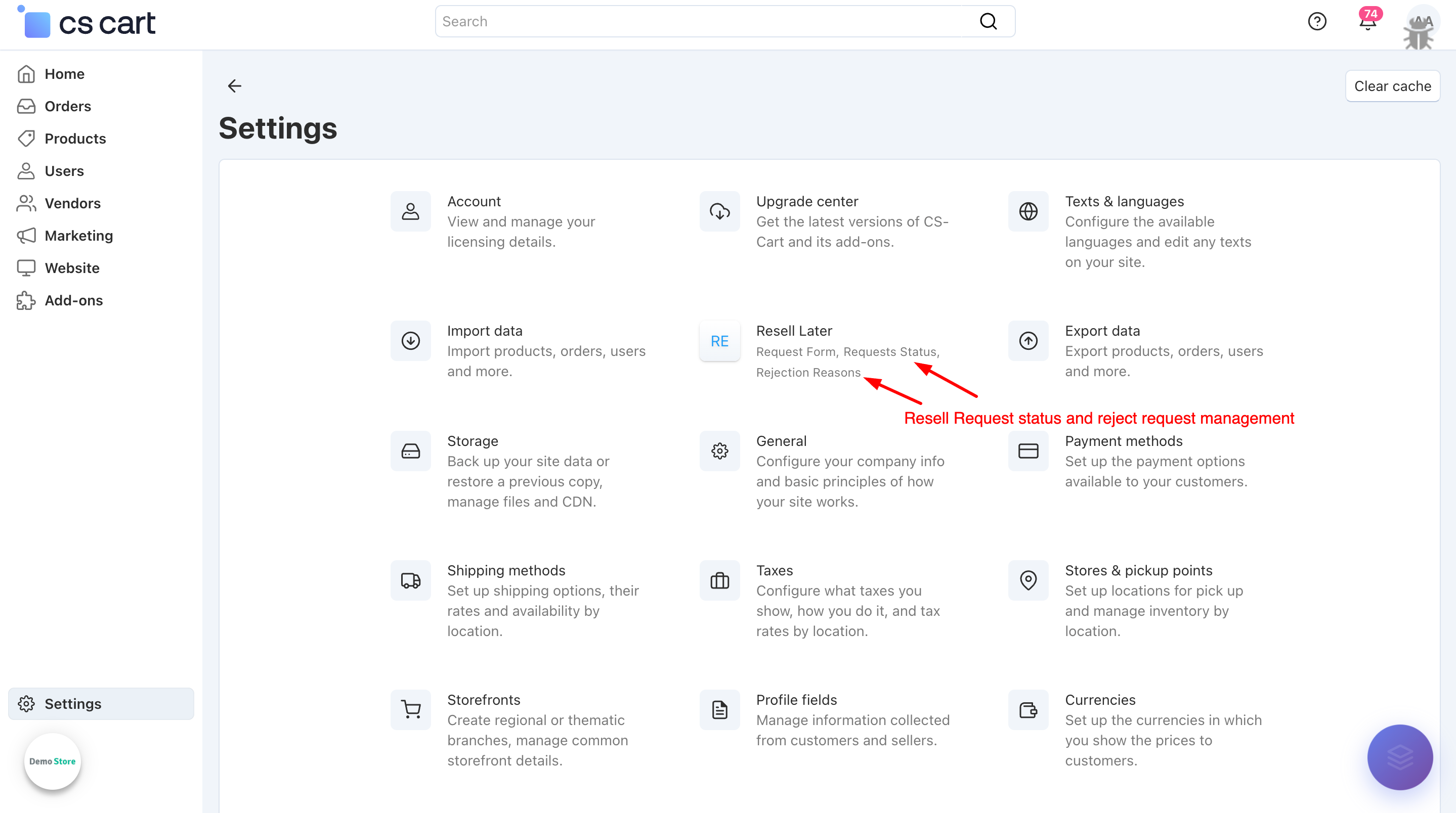The width and height of the screenshot is (1456, 813).
Task: Click the Currencies wallet icon
Action: pos(1028,710)
